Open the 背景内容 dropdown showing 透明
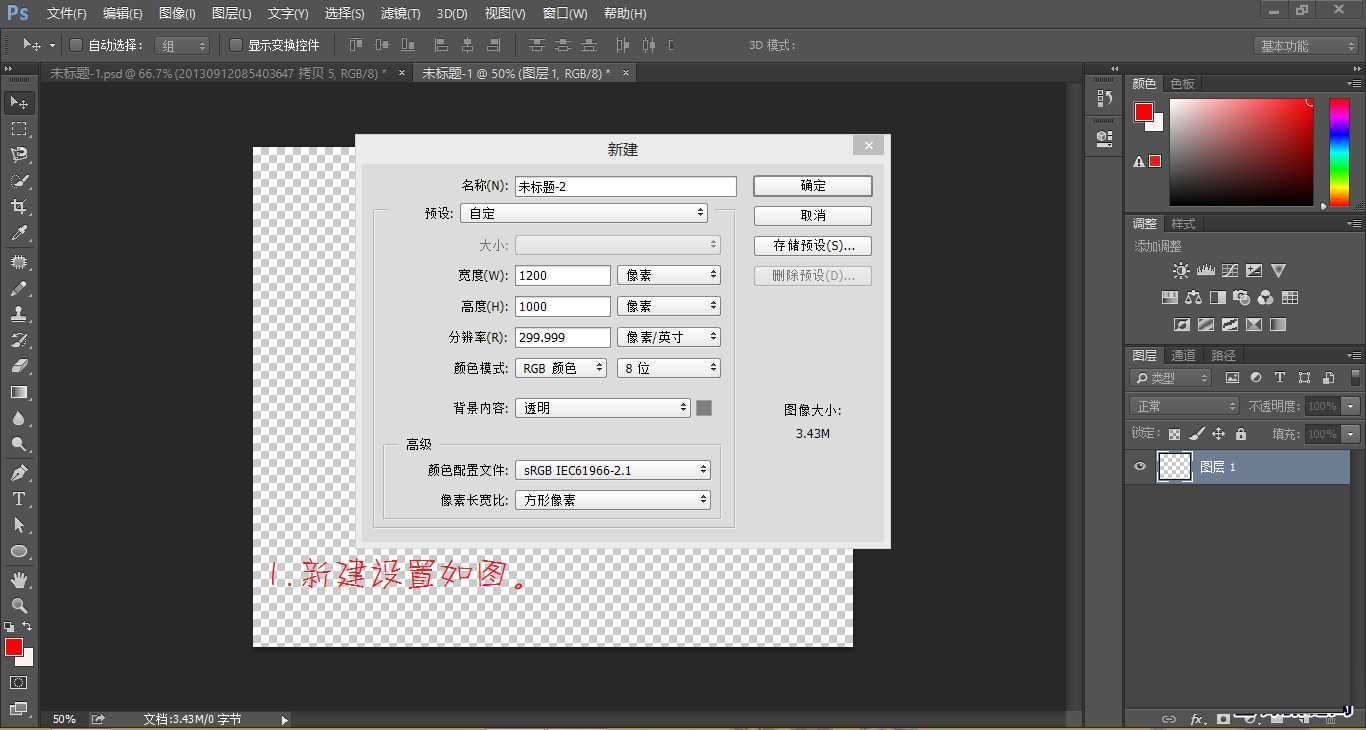The width and height of the screenshot is (1366, 730). coord(601,407)
